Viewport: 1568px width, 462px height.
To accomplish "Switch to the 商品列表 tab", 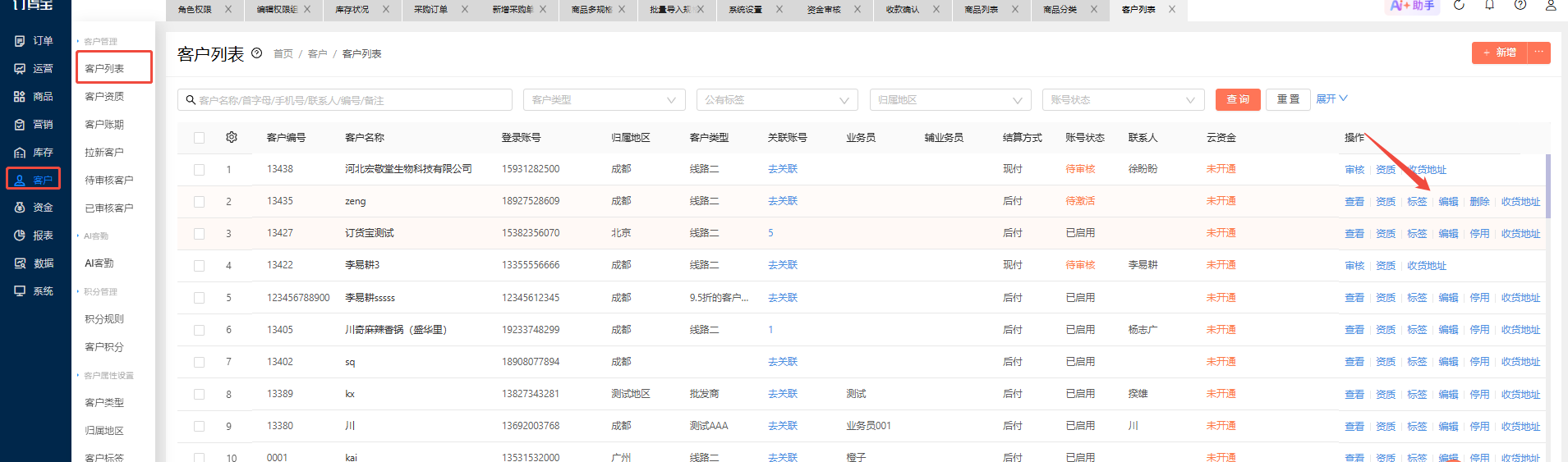I will tap(982, 10).
